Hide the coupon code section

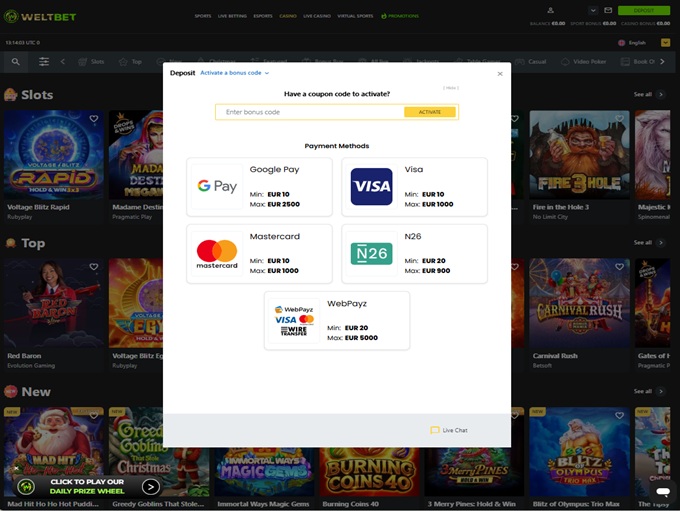[451, 88]
